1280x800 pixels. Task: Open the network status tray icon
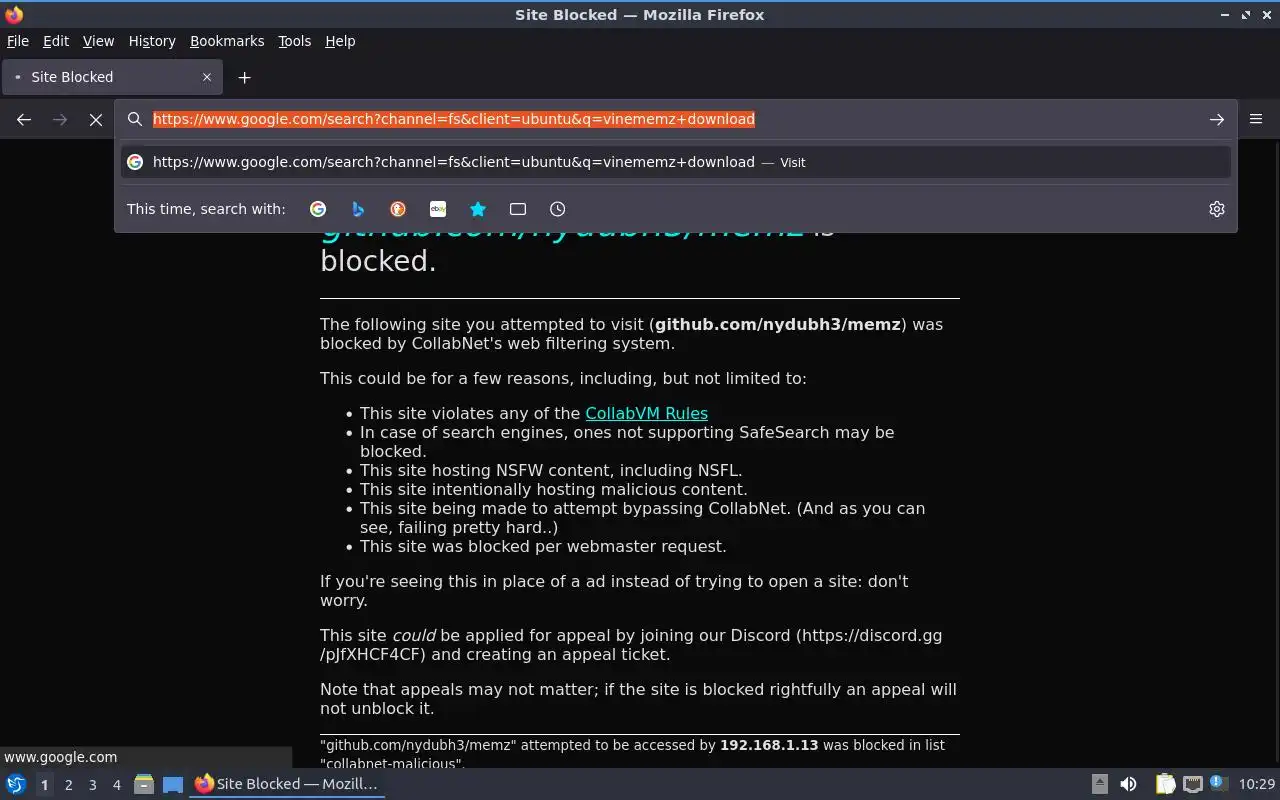click(x=1192, y=784)
